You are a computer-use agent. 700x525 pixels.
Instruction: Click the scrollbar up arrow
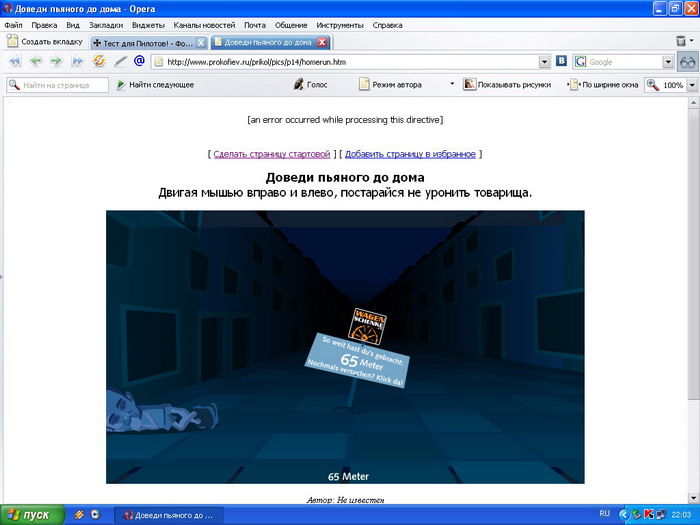point(693,103)
